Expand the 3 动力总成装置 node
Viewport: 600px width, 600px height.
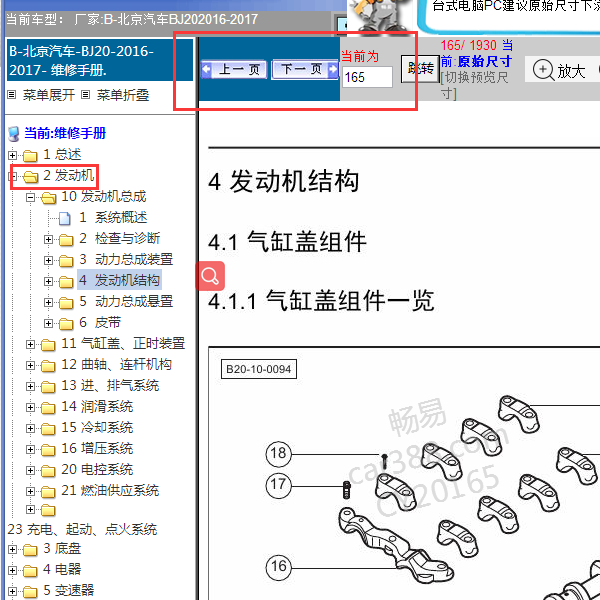48,260
